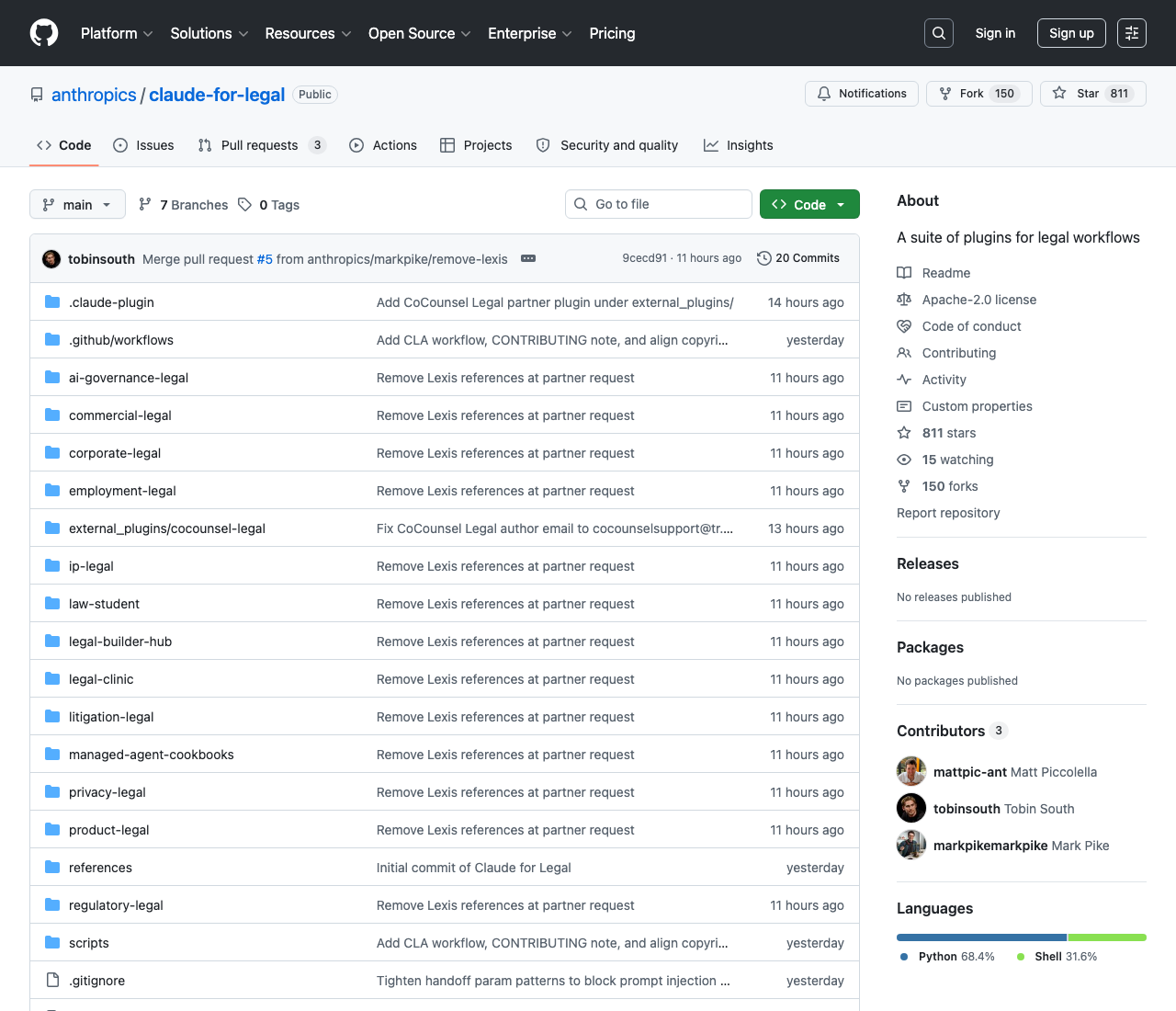Click the note icon beside Custom properties

tap(904, 406)
